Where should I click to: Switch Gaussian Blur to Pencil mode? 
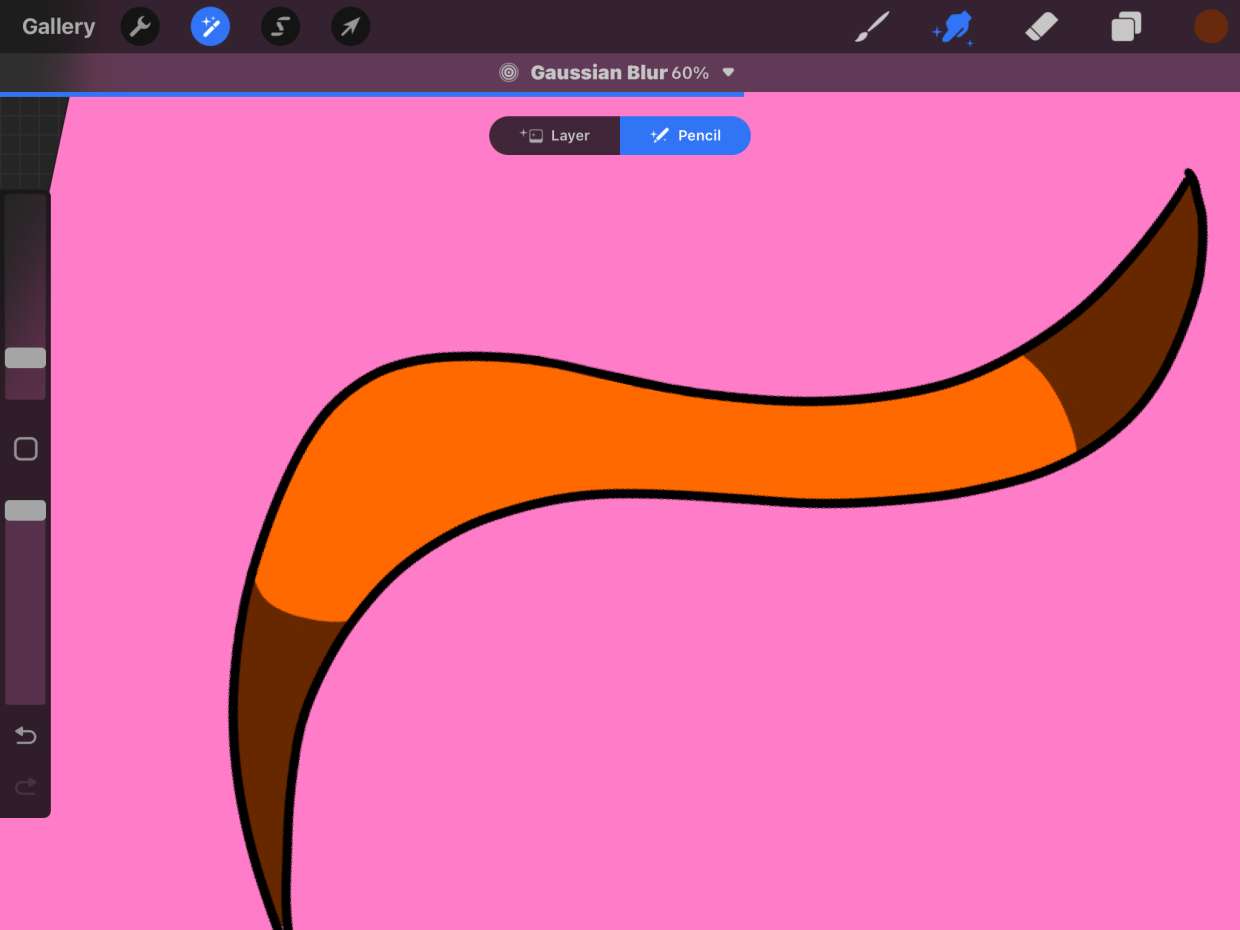coord(685,136)
